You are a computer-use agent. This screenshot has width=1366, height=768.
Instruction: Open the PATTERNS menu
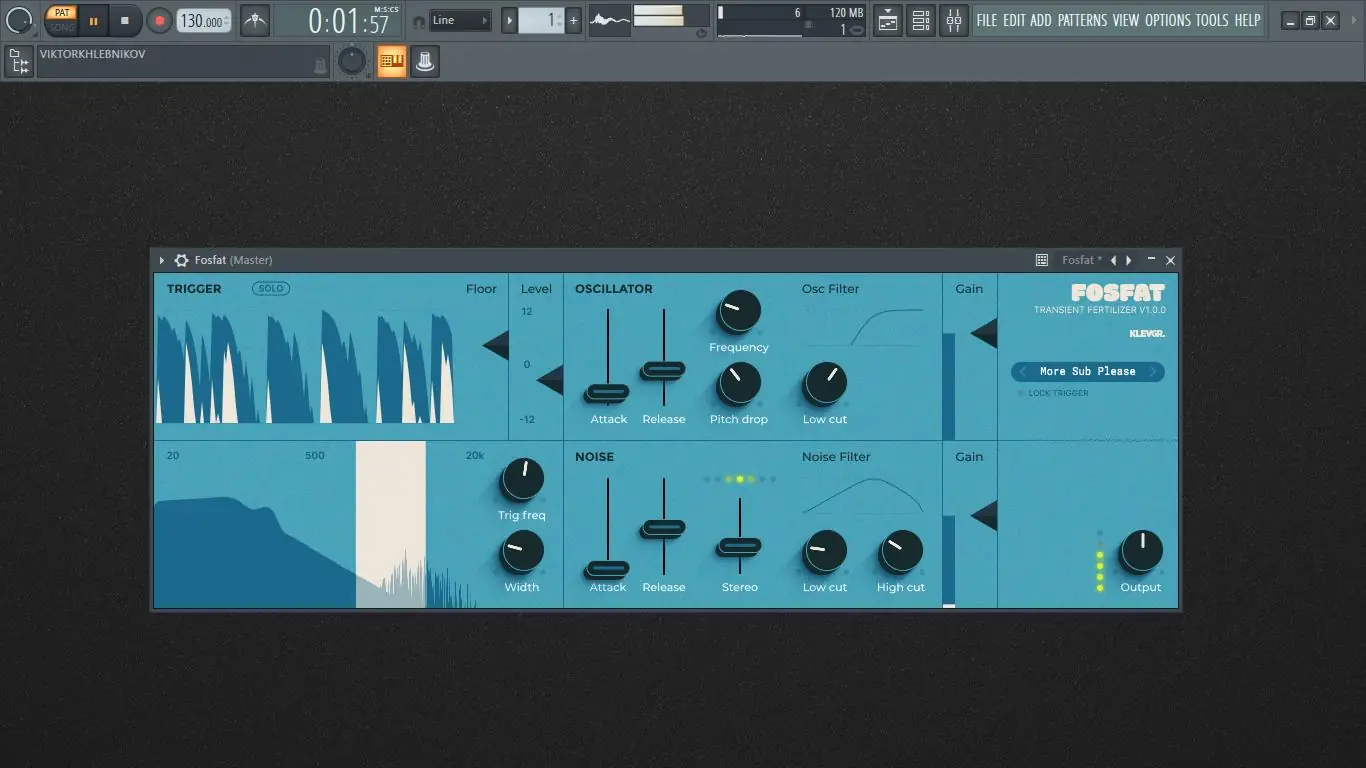[1083, 20]
